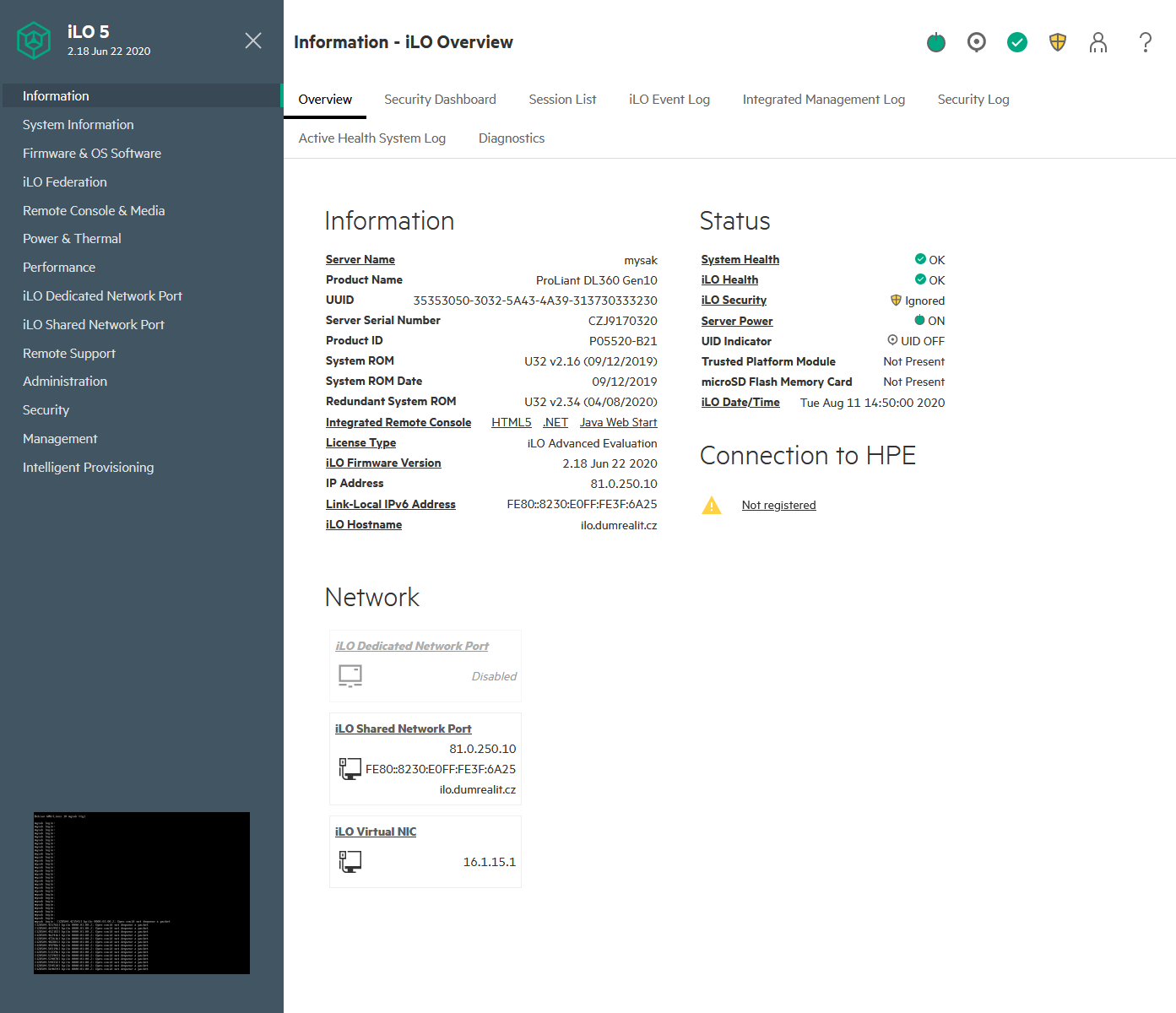Open the user account icon menu

coord(1097,42)
